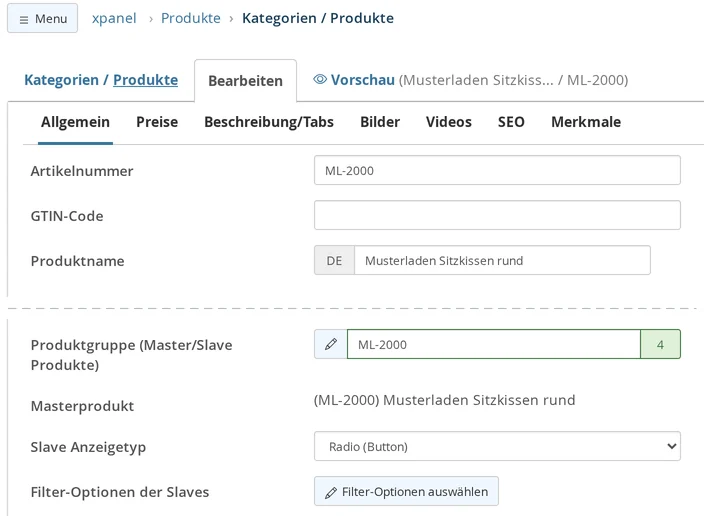
Task: Click the Masterprodukt label
Action: click(x=82, y=406)
